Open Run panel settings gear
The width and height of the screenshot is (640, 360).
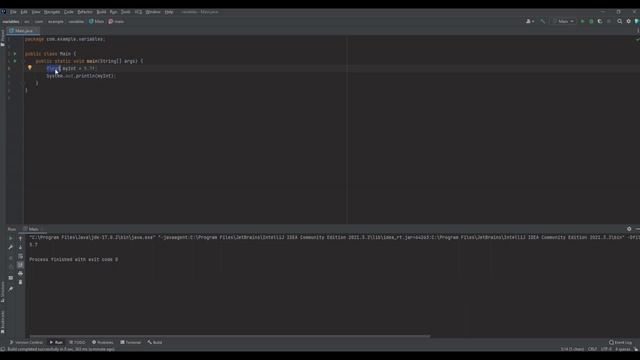(629, 229)
